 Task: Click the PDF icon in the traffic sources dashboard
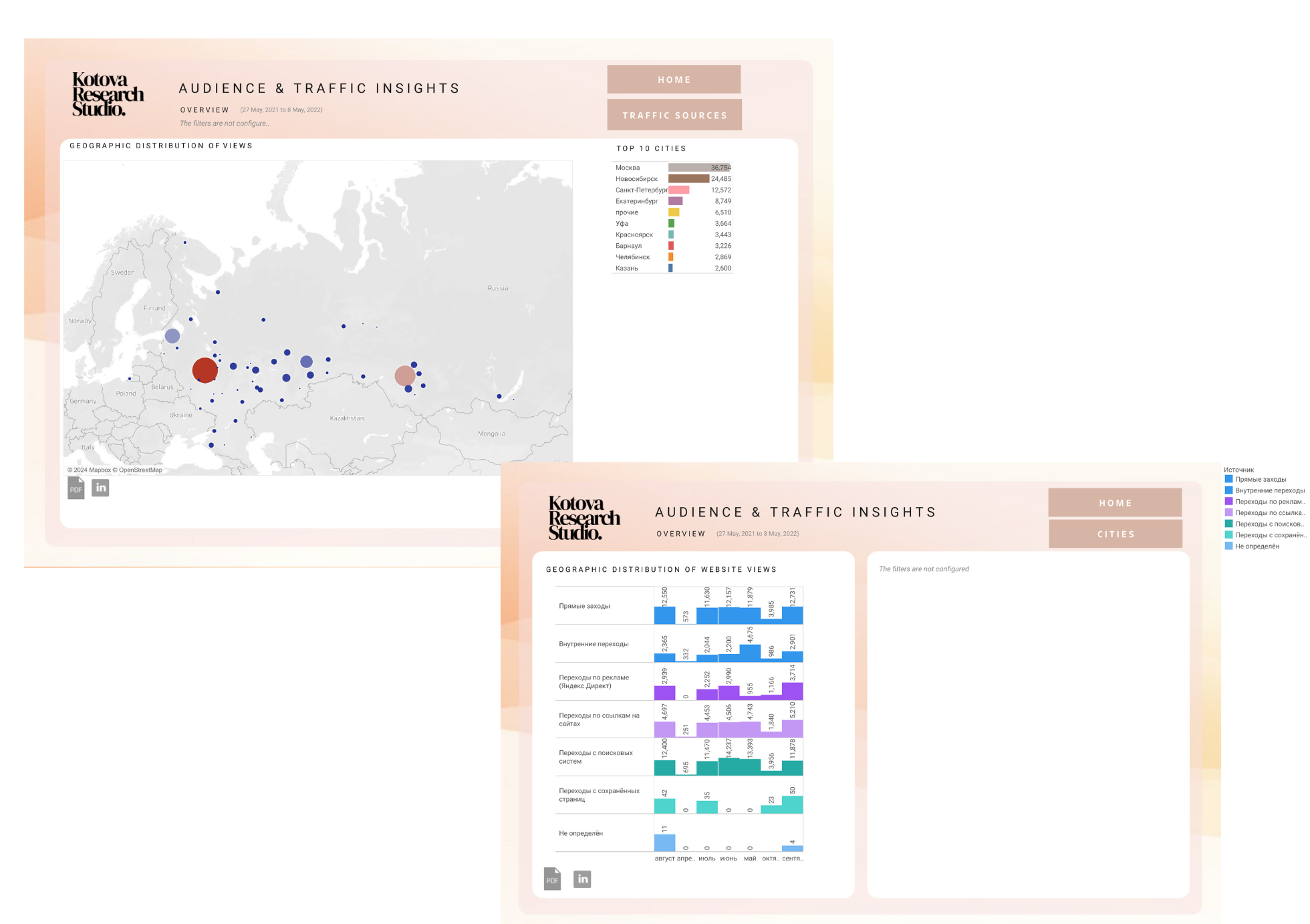click(x=552, y=879)
